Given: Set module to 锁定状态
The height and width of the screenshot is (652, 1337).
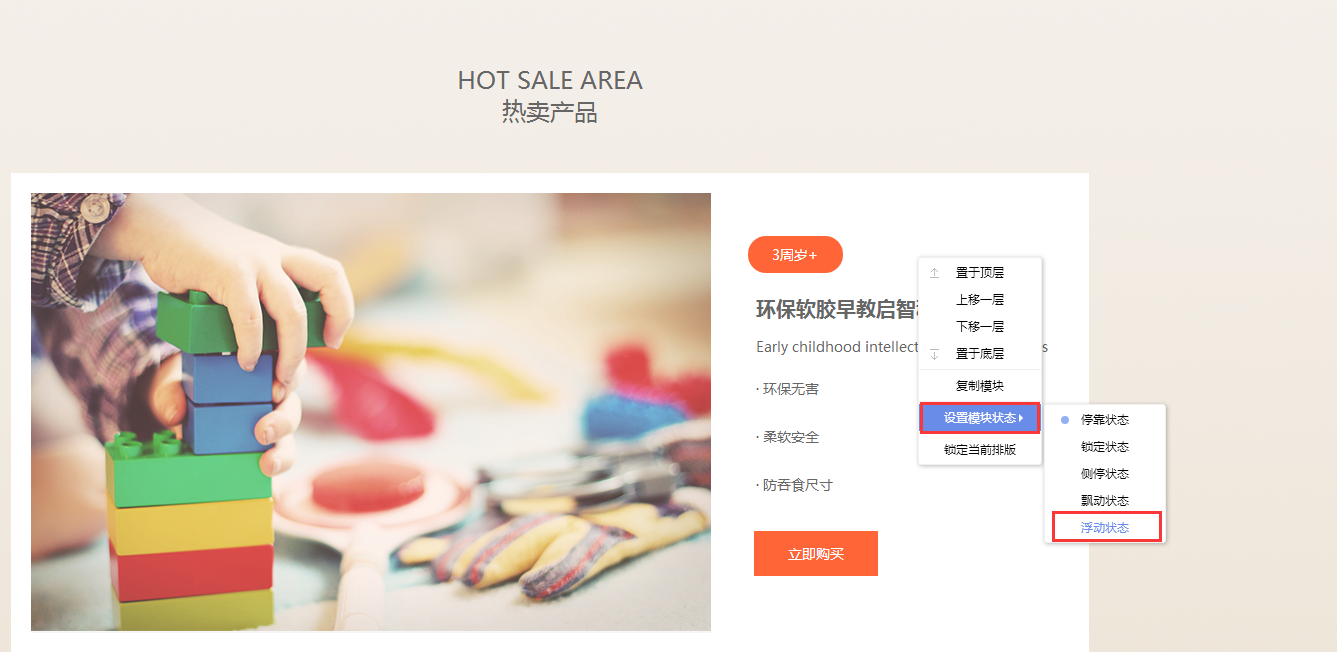Looking at the screenshot, I should 1105,447.
